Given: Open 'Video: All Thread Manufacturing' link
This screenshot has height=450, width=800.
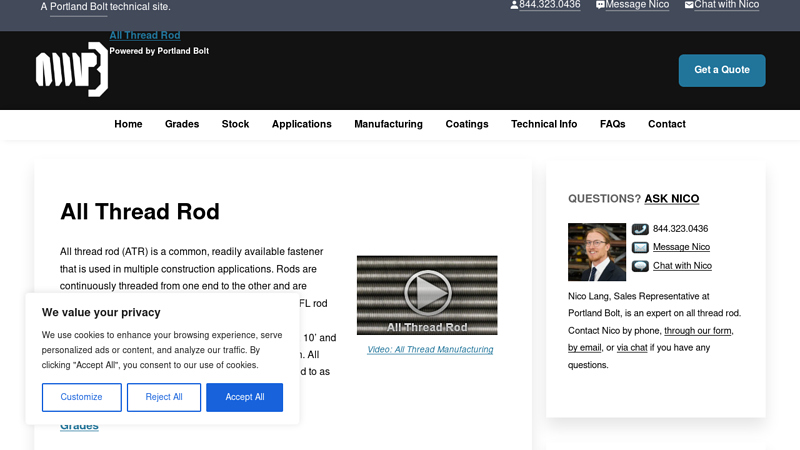Looking at the screenshot, I should click(x=430, y=349).
